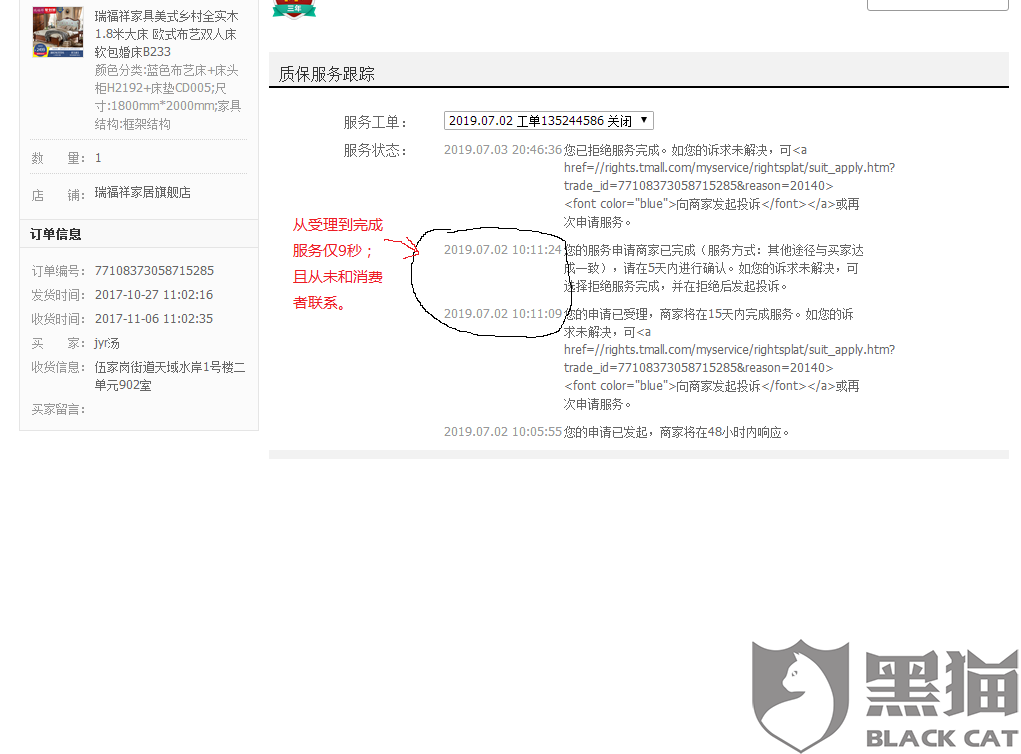This screenshot has width=1021, height=754.
Task: Click the red three-year shield badge
Action: [x=293, y=8]
